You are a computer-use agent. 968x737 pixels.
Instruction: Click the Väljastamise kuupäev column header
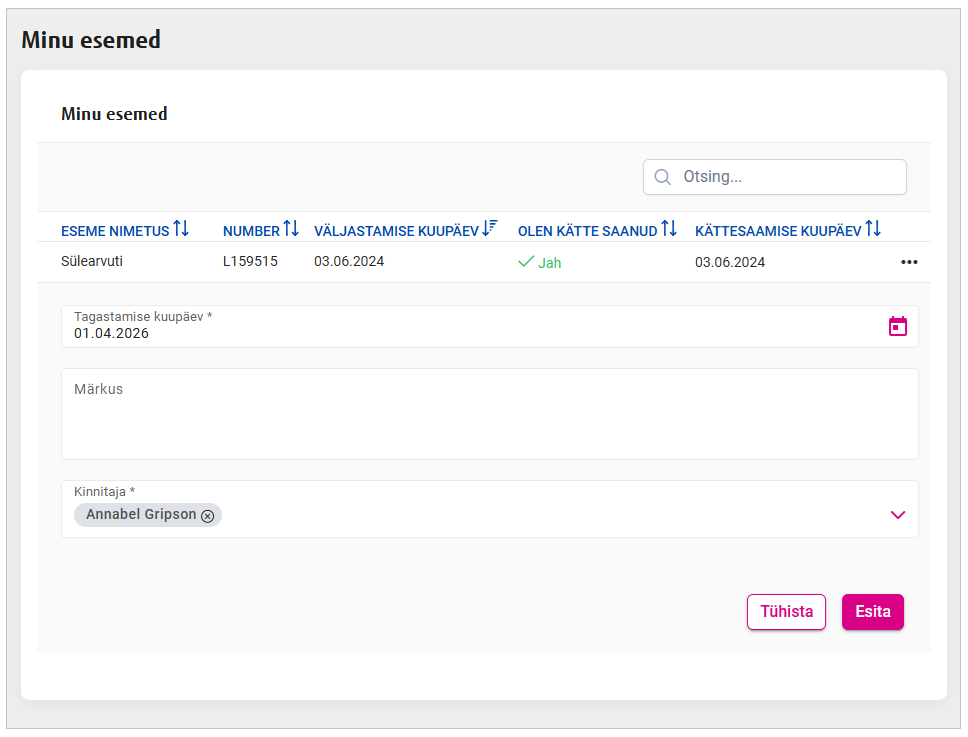[x=396, y=231]
